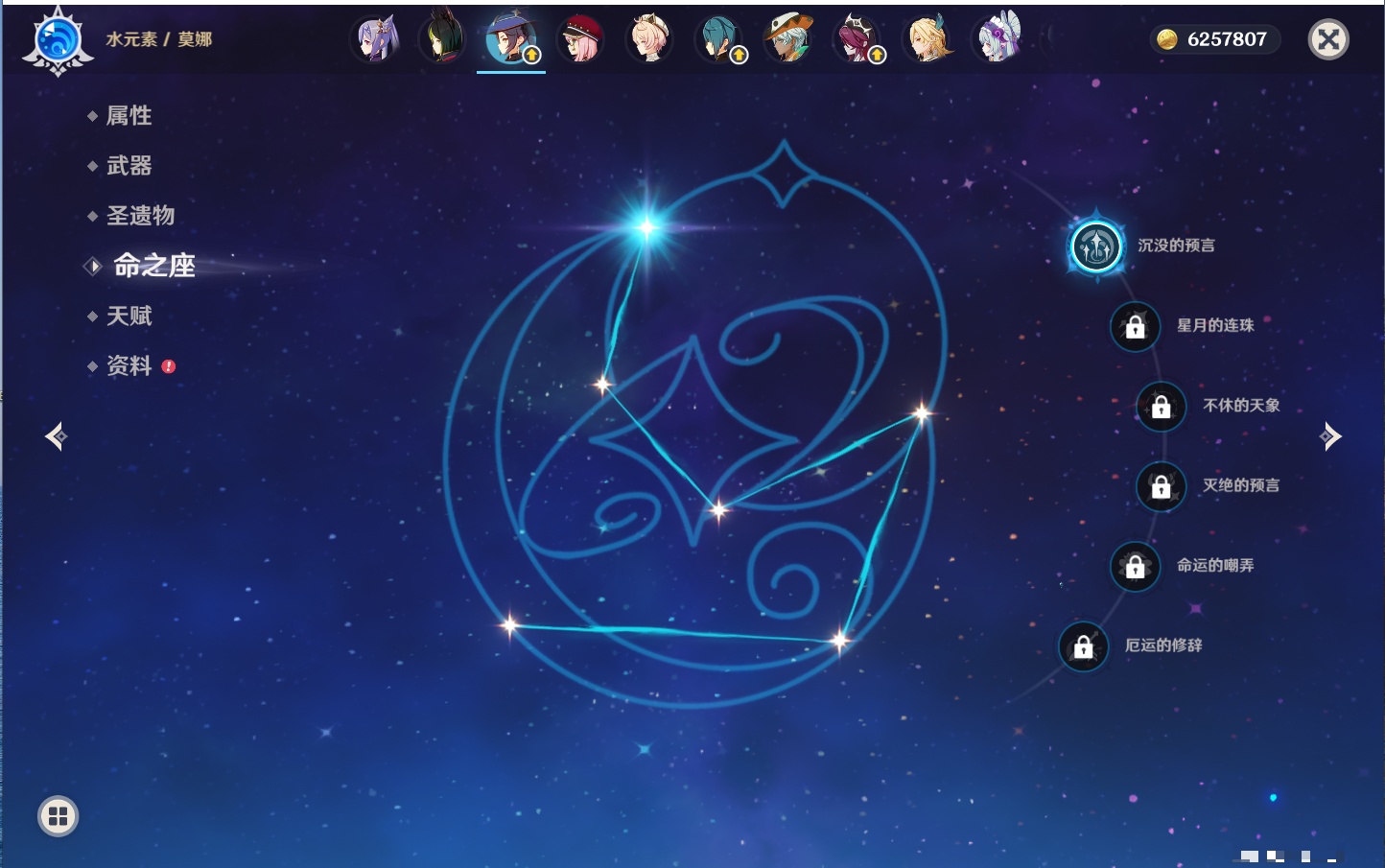The width and height of the screenshot is (1385, 868).
Task: Open the 资料 profile menu
Action: click(129, 365)
